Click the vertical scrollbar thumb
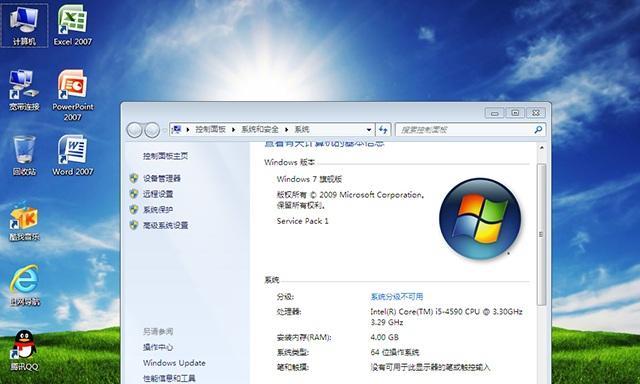 (542, 235)
